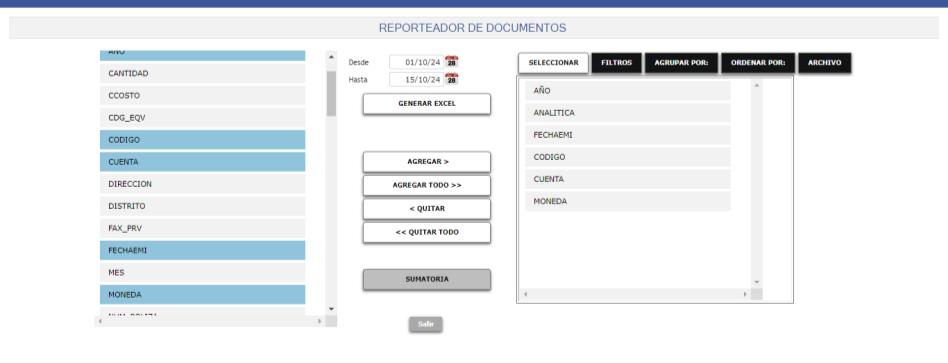Select CUENTA in the left field list
The height and width of the screenshot is (363, 948).
(x=203, y=162)
